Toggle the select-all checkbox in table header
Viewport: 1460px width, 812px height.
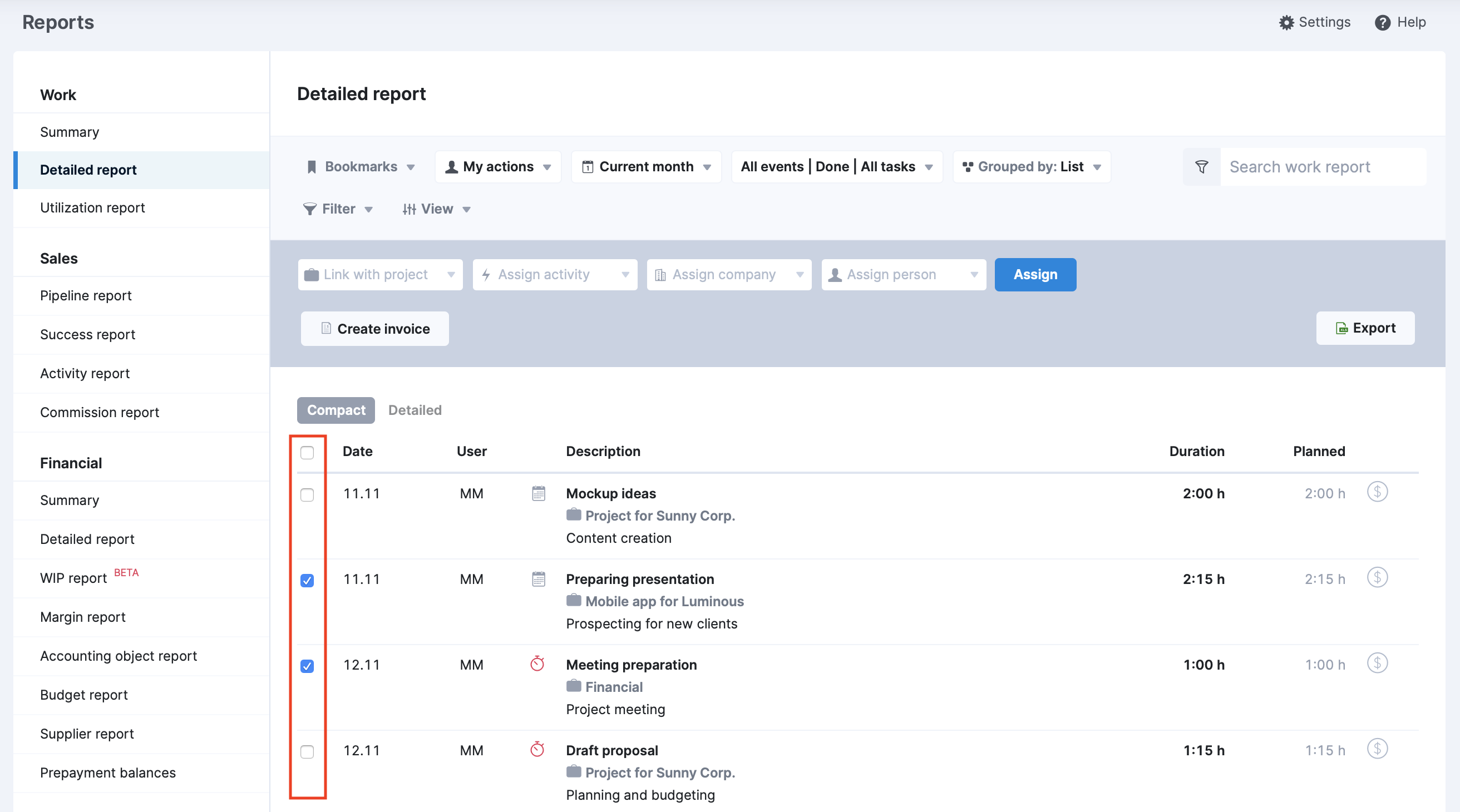tap(307, 452)
